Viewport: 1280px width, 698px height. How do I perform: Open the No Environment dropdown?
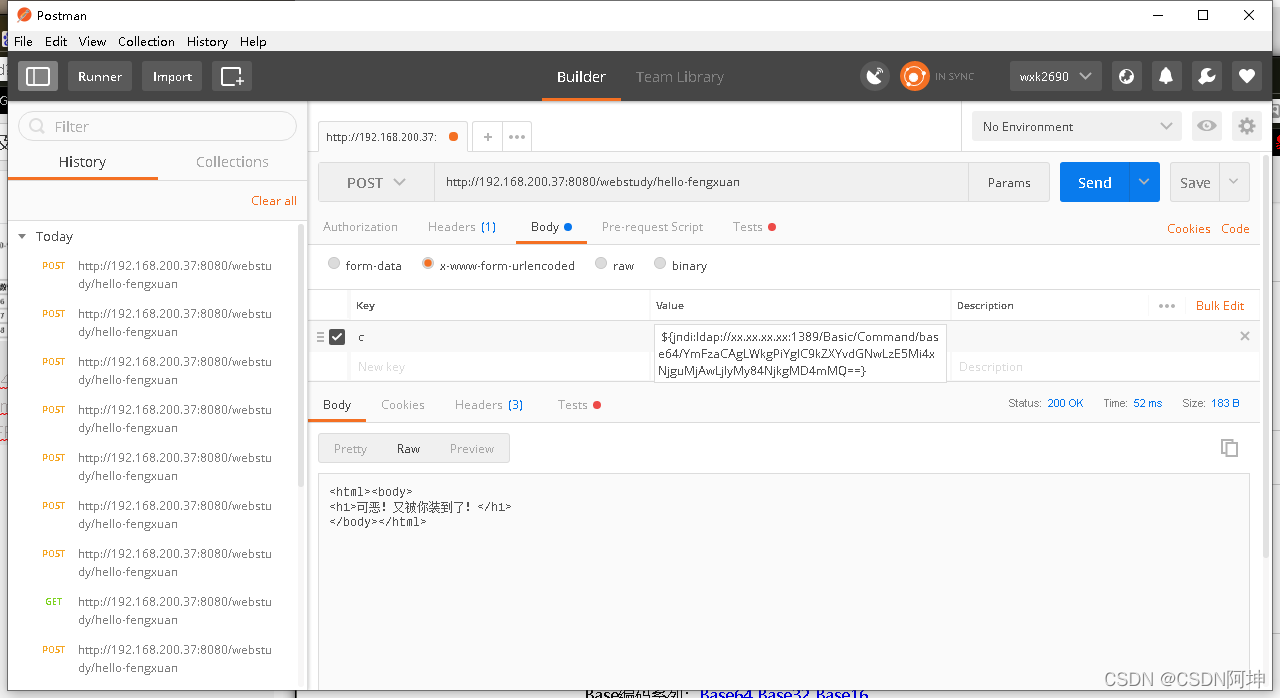(x=1077, y=126)
